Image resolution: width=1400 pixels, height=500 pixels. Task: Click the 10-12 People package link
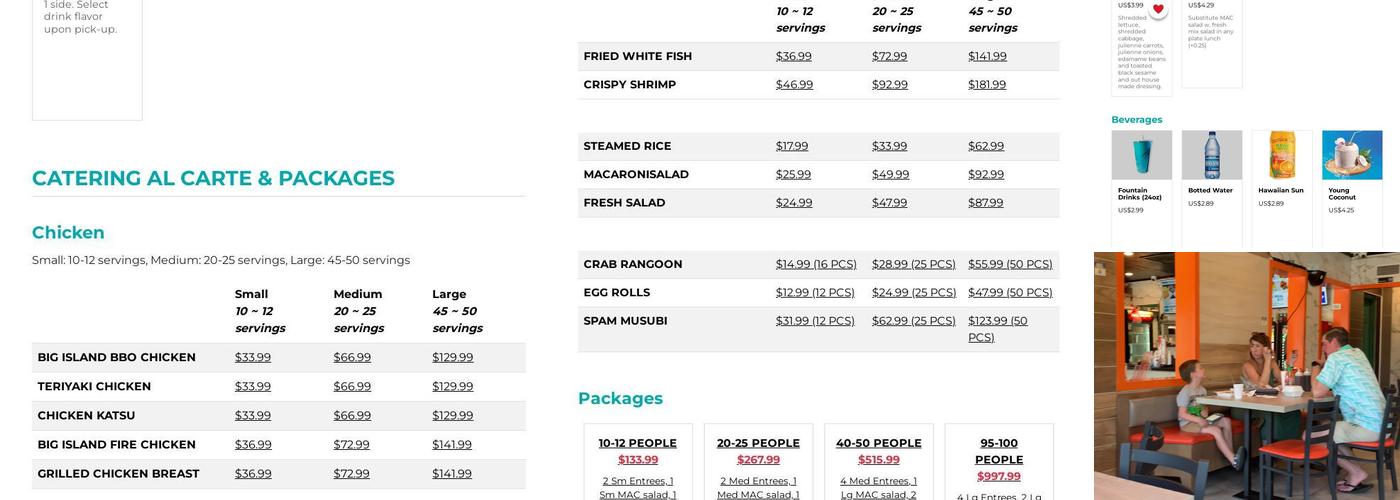[x=638, y=443]
